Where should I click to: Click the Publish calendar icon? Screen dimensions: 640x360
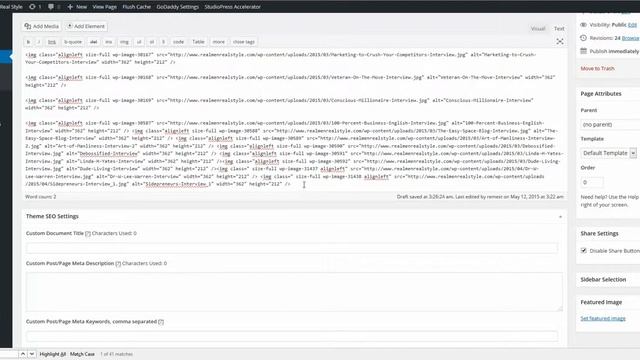point(583,51)
